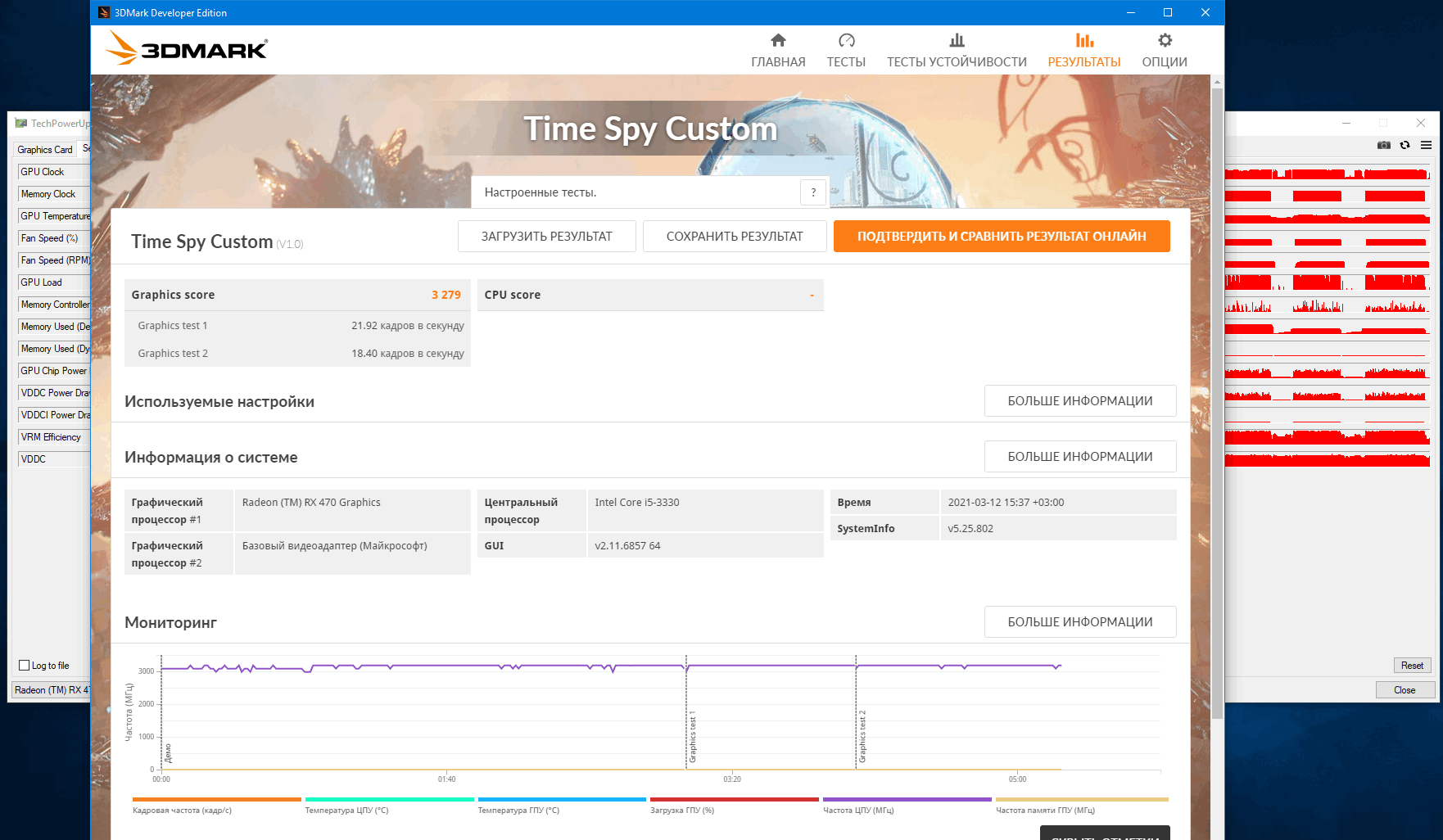The width and height of the screenshot is (1443, 840).
Task: Open the Fan Speed (RPM) sensor dropdown in GPU-Z
Action: pyautogui.click(x=54, y=260)
